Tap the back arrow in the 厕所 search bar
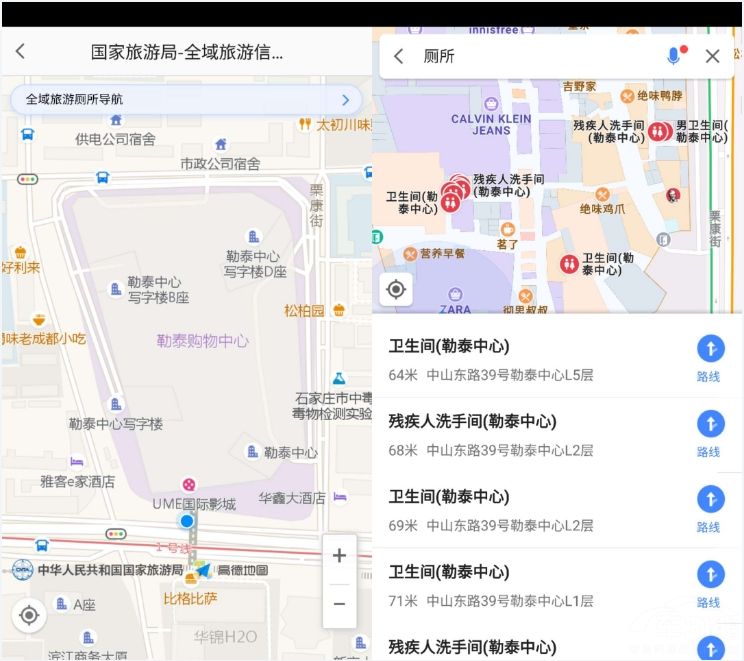The image size is (744, 661). pyautogui.click(x=398, y=57)
